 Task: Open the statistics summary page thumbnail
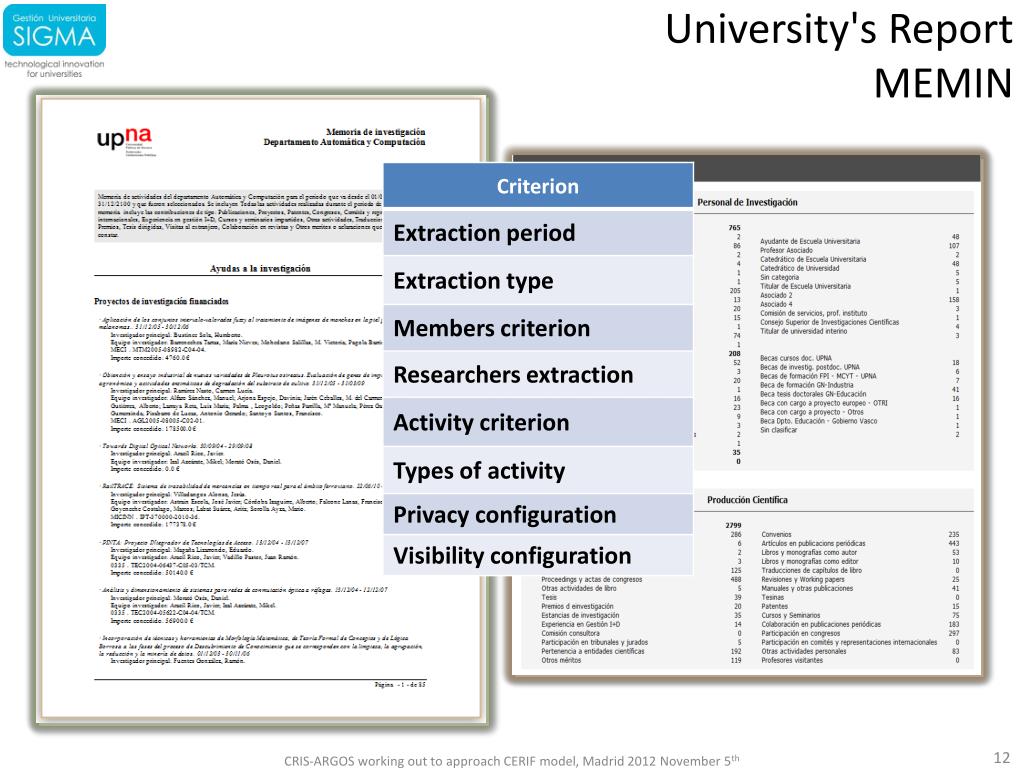coord(746,415)
